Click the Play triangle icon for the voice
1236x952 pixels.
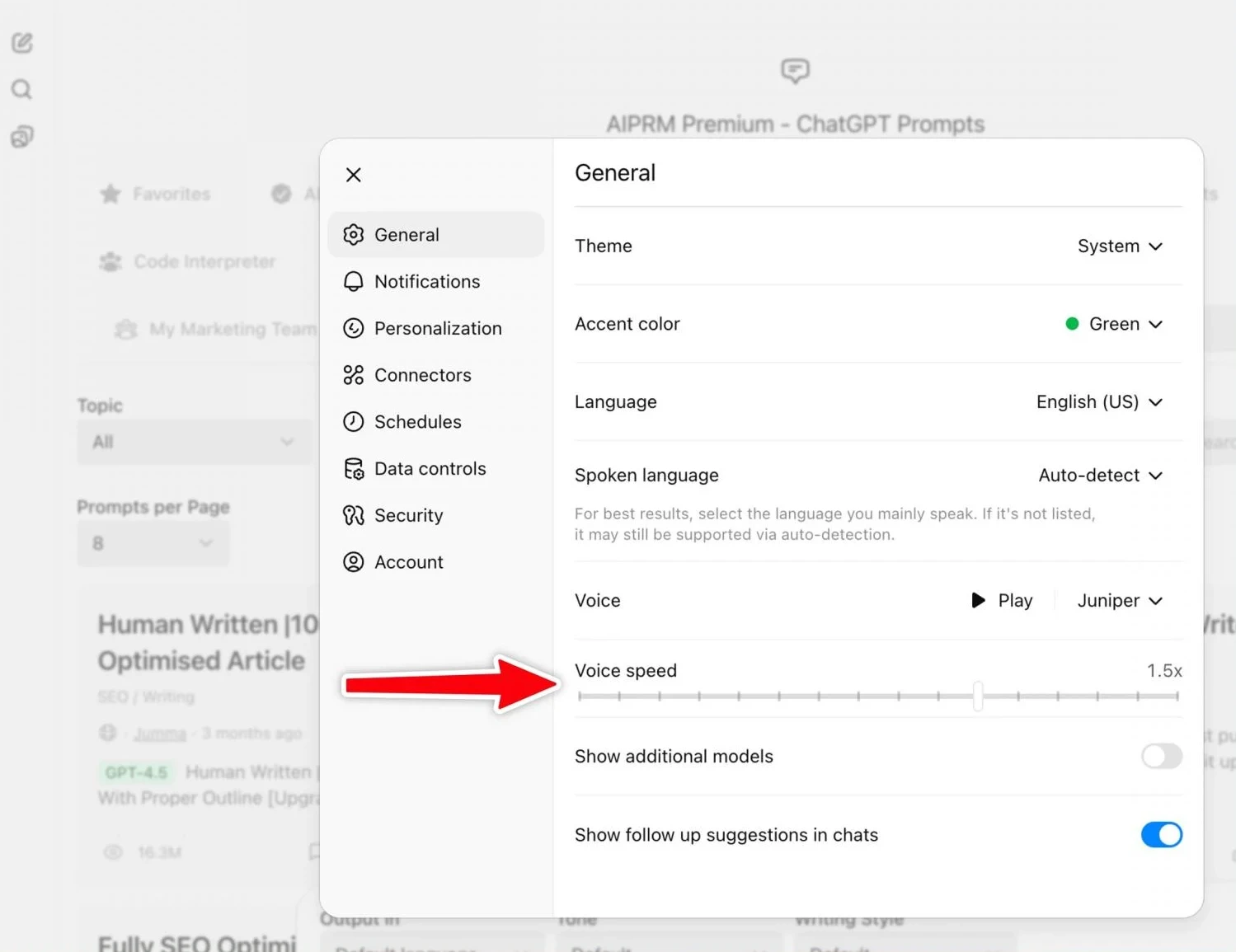[978, 600]
